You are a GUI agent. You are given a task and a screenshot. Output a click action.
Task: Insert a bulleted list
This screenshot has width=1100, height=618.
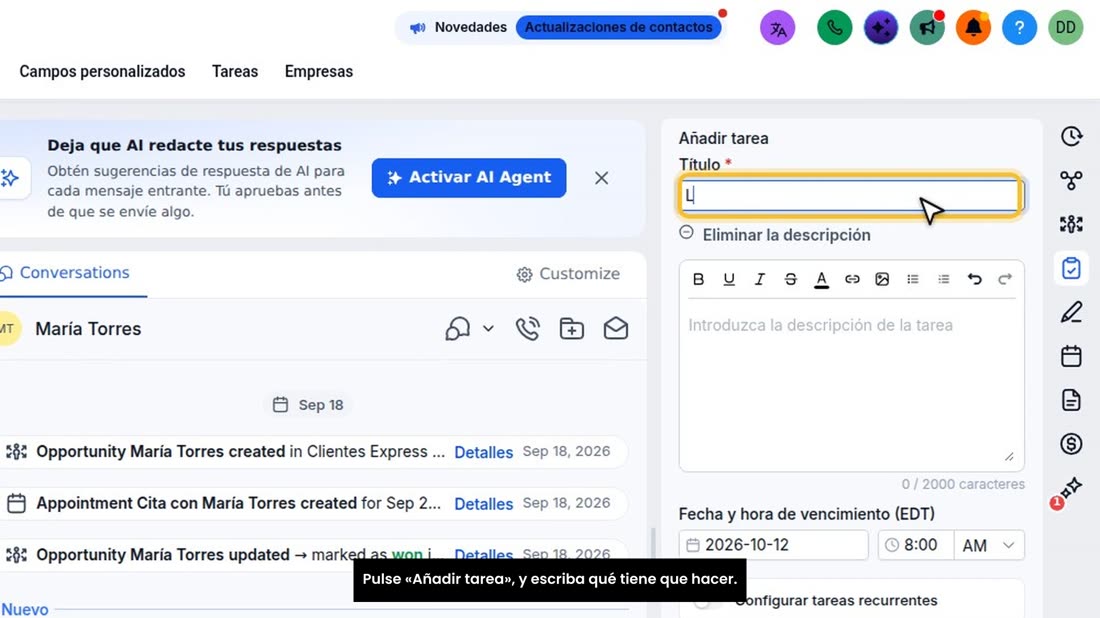[x=913, y=279]
